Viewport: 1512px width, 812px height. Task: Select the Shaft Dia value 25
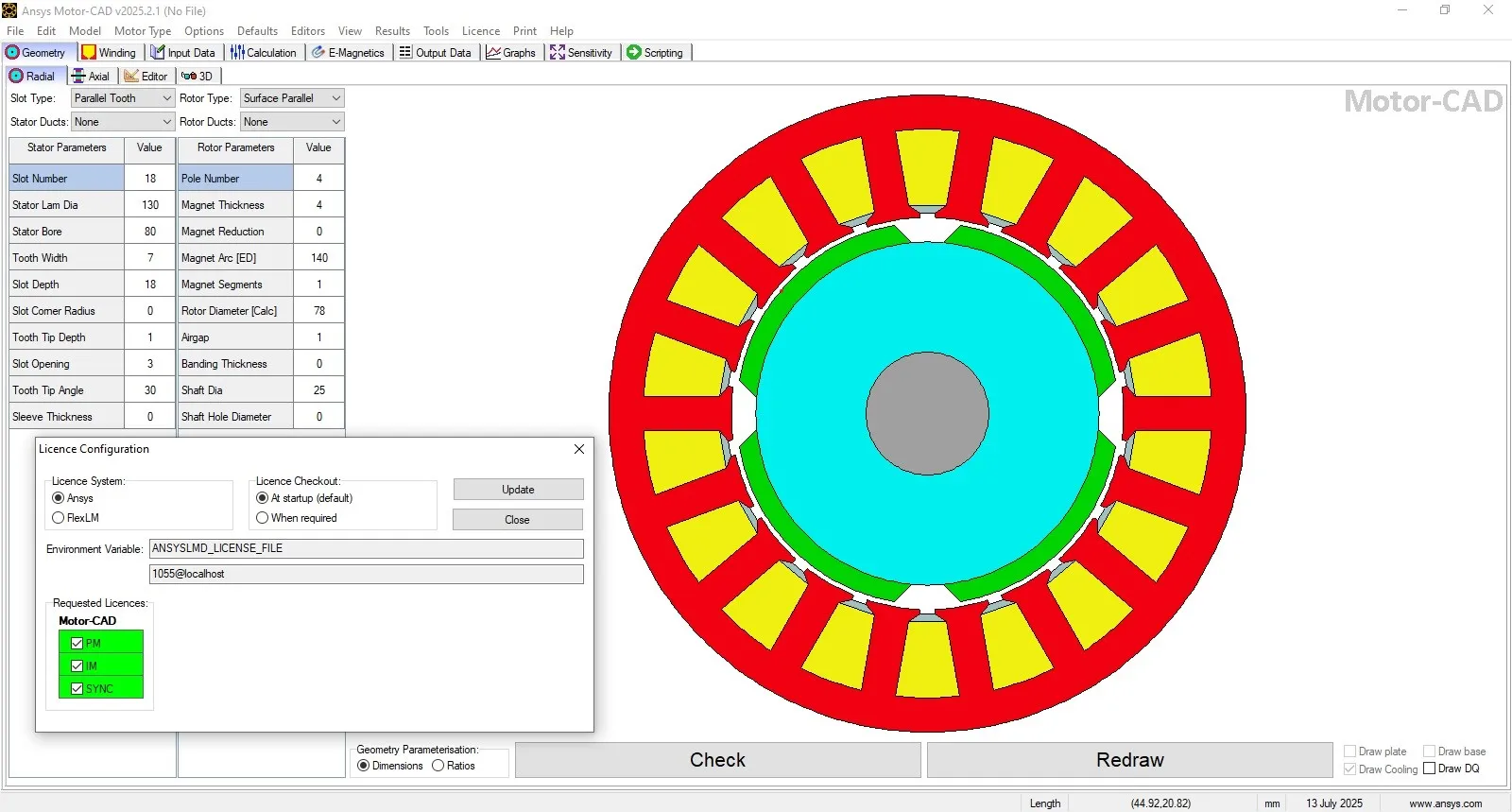[318, 390]
